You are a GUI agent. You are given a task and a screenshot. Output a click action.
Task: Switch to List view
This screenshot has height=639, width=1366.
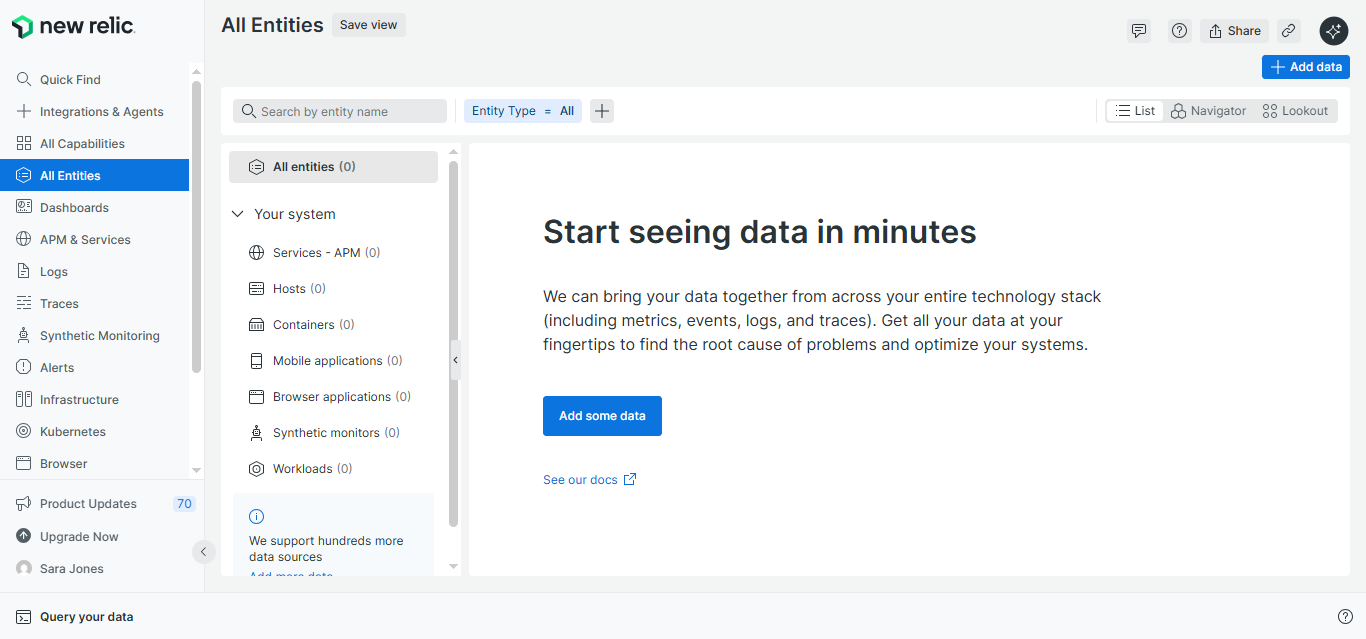(x=1135, y=111)
